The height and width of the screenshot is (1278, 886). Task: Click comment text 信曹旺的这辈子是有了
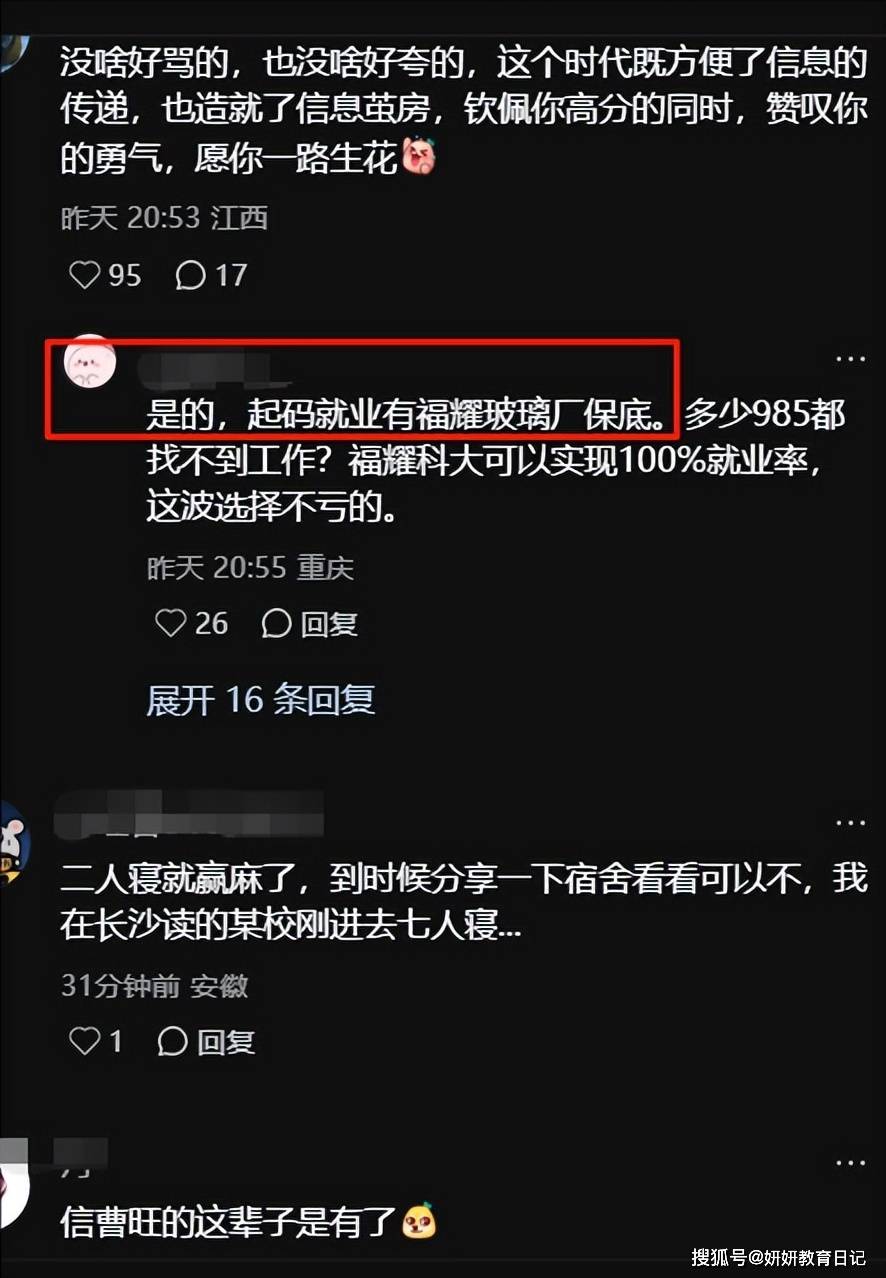point(229,1220)
